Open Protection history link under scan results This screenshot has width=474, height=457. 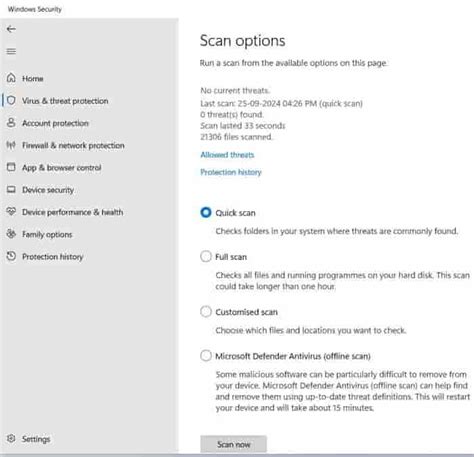[231, 172]
